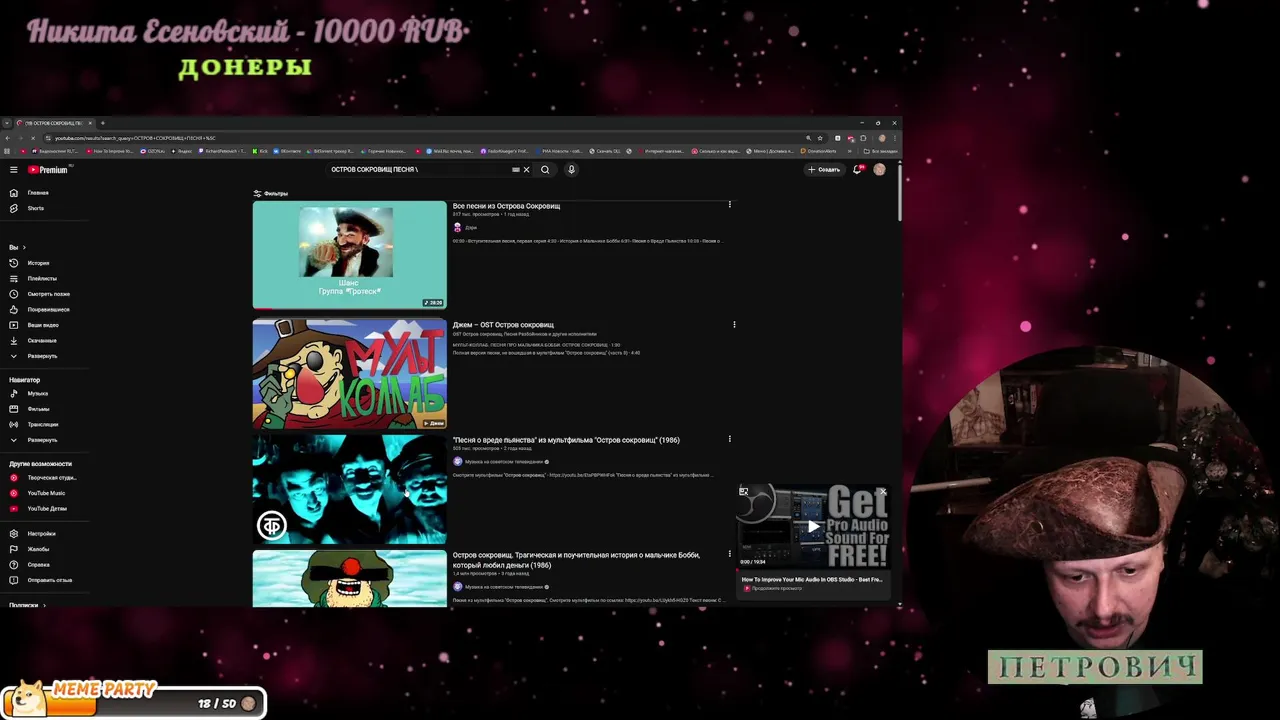Screen dimensions: 1280x720
Task: Open Shorts from the sidebar
Action: 35,208
